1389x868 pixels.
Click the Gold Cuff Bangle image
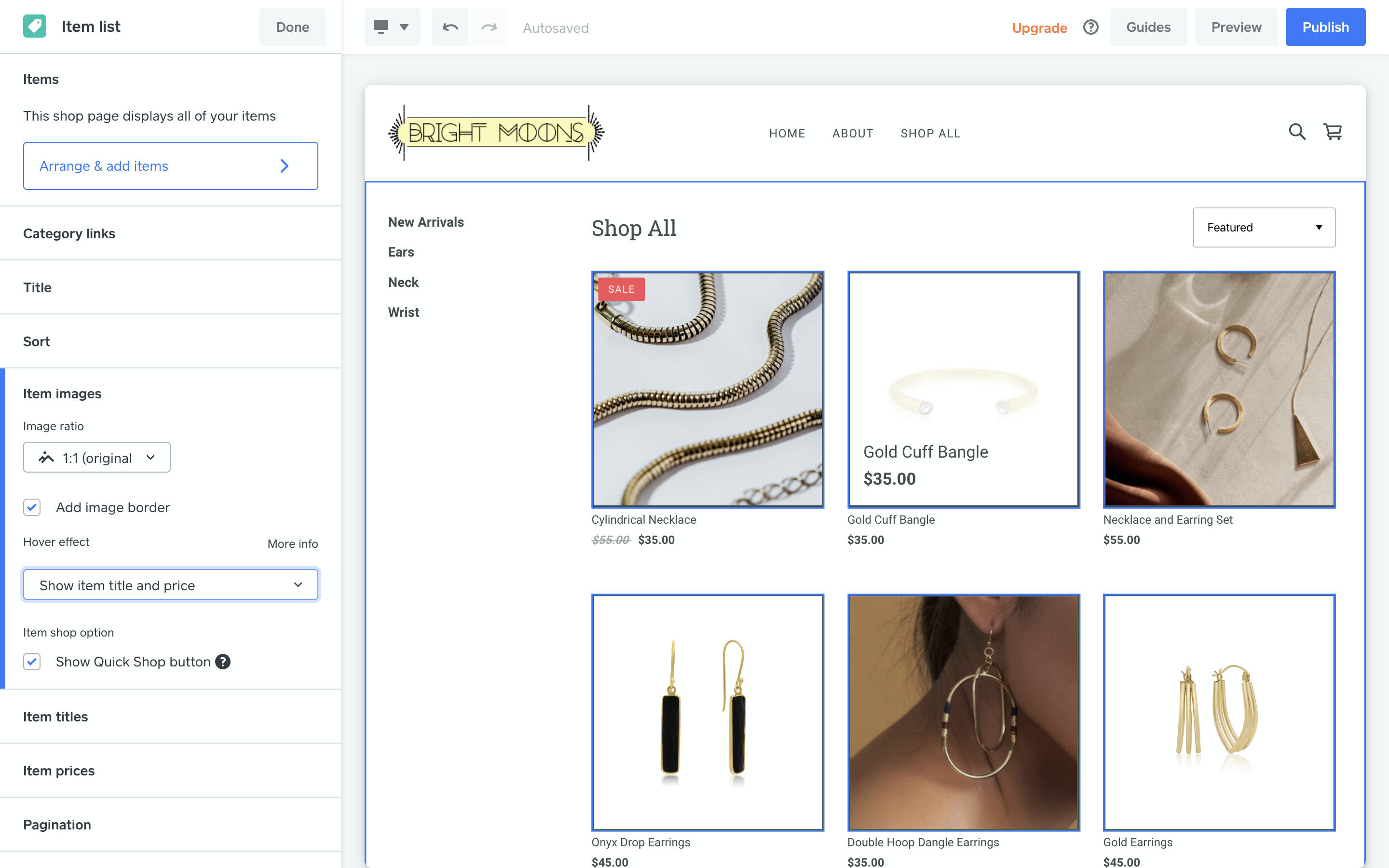point(964,390)
